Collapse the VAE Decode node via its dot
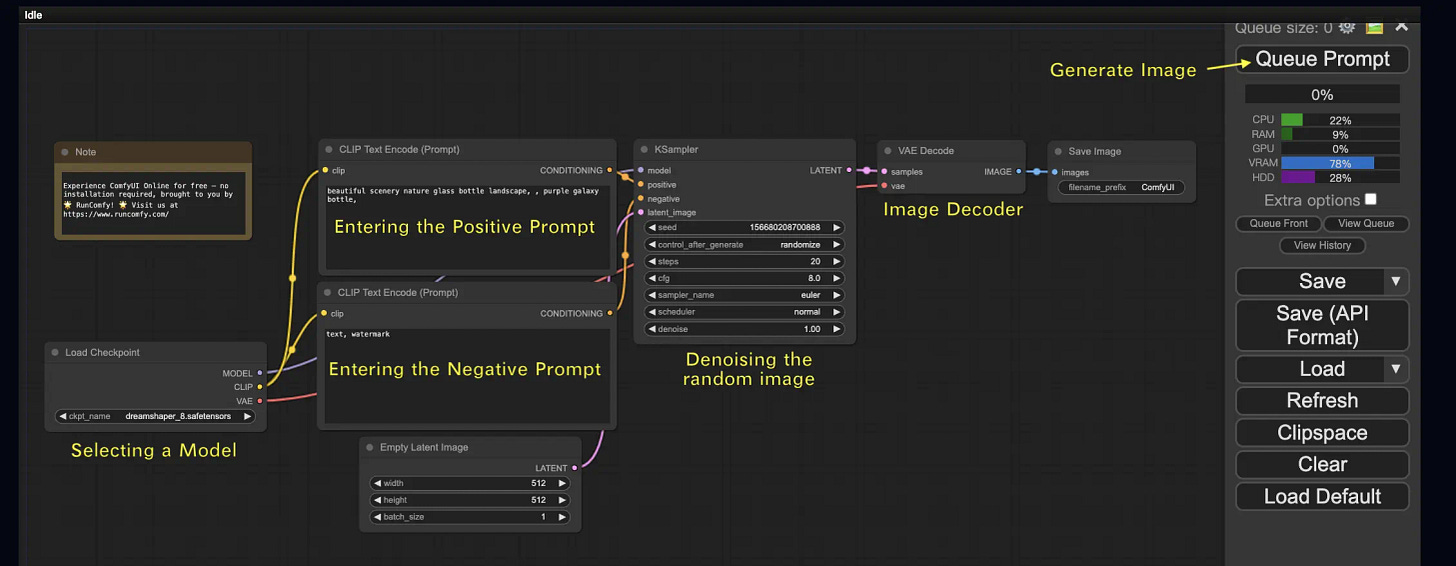 pos(887,151)
